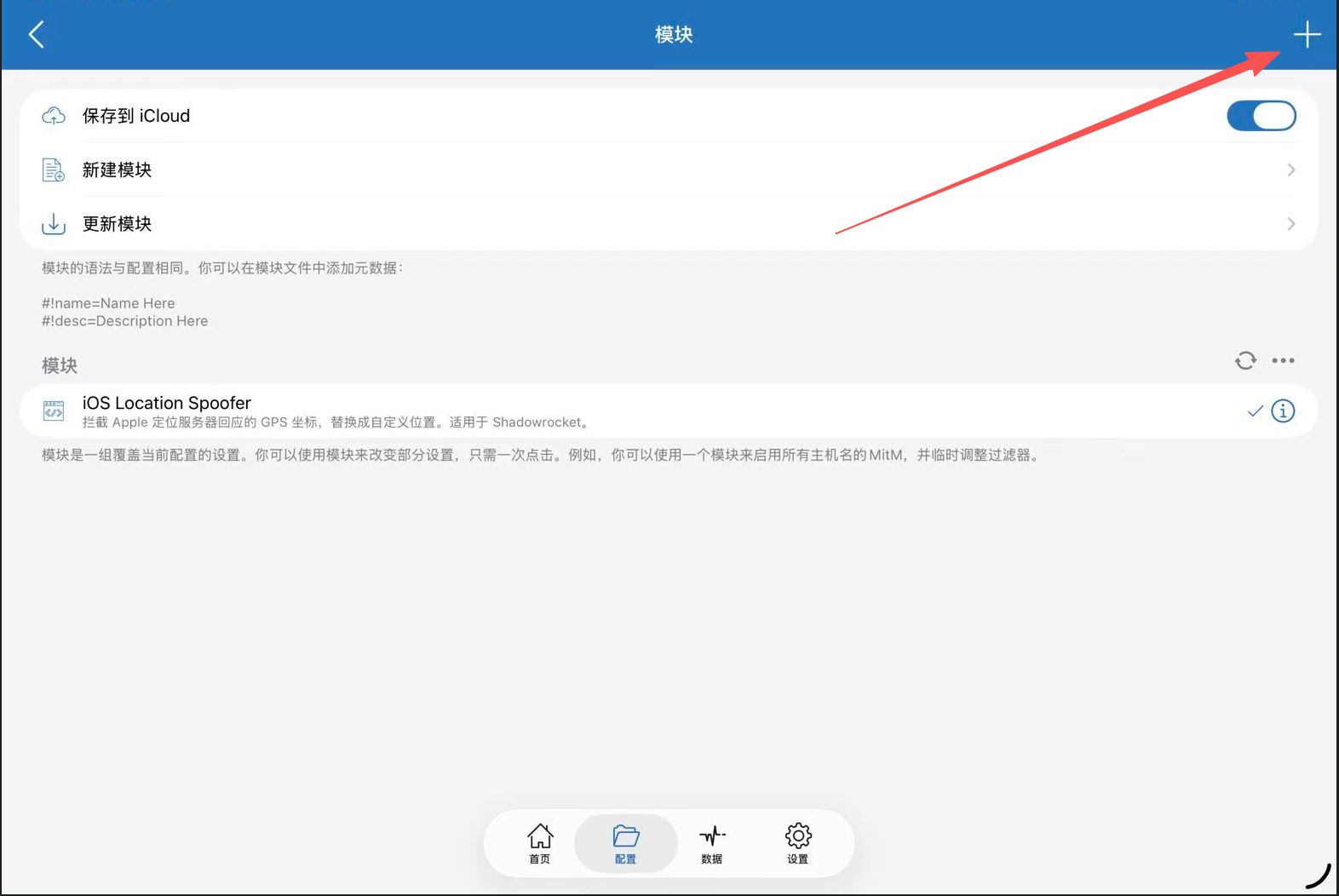
Task: Open 更新模块 row
Action: [669, 224]
